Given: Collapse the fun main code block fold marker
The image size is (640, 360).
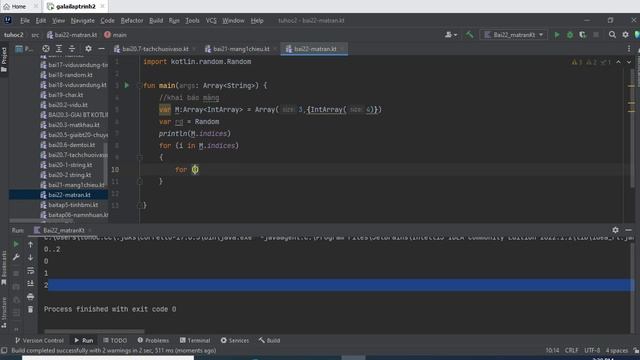Looking at the screenshot, I should (x=140, y=85).
